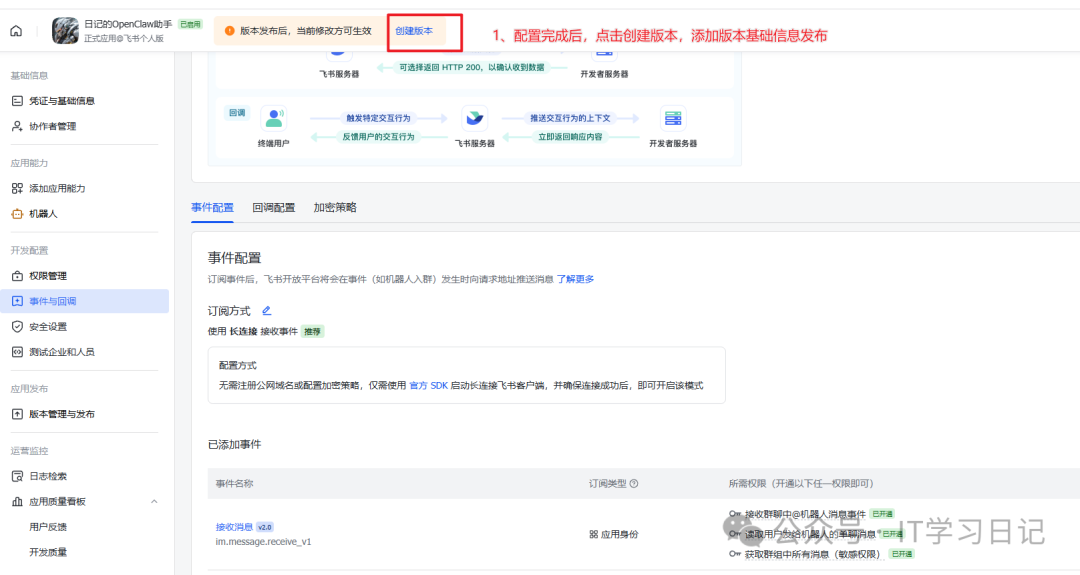Click the 订阅类型 help icon

[x=634, y=483]
